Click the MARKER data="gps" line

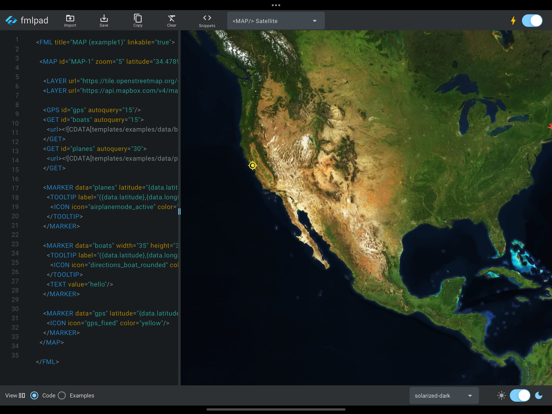[x=111, y=313]
